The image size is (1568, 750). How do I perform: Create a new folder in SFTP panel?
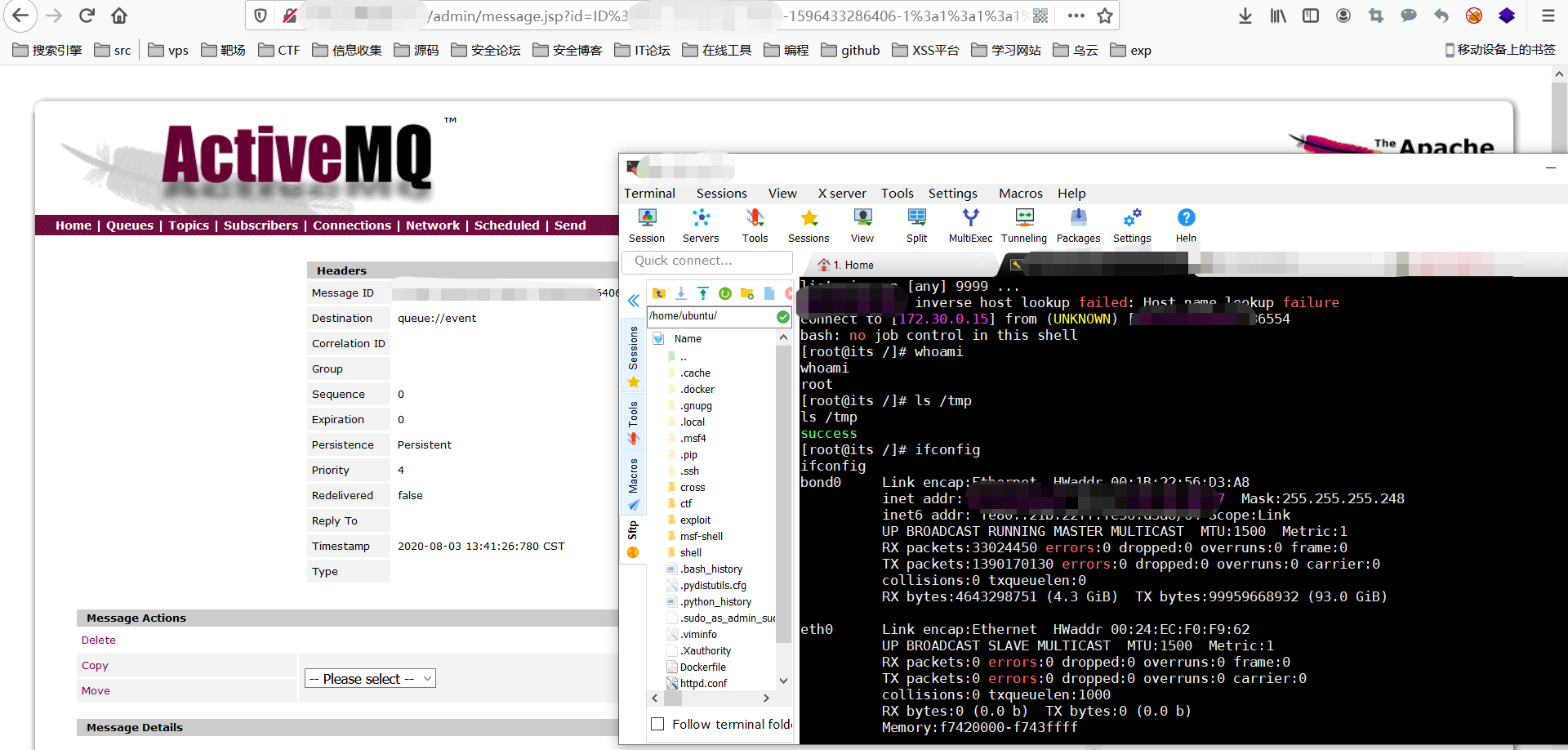(x=746, y=293)
